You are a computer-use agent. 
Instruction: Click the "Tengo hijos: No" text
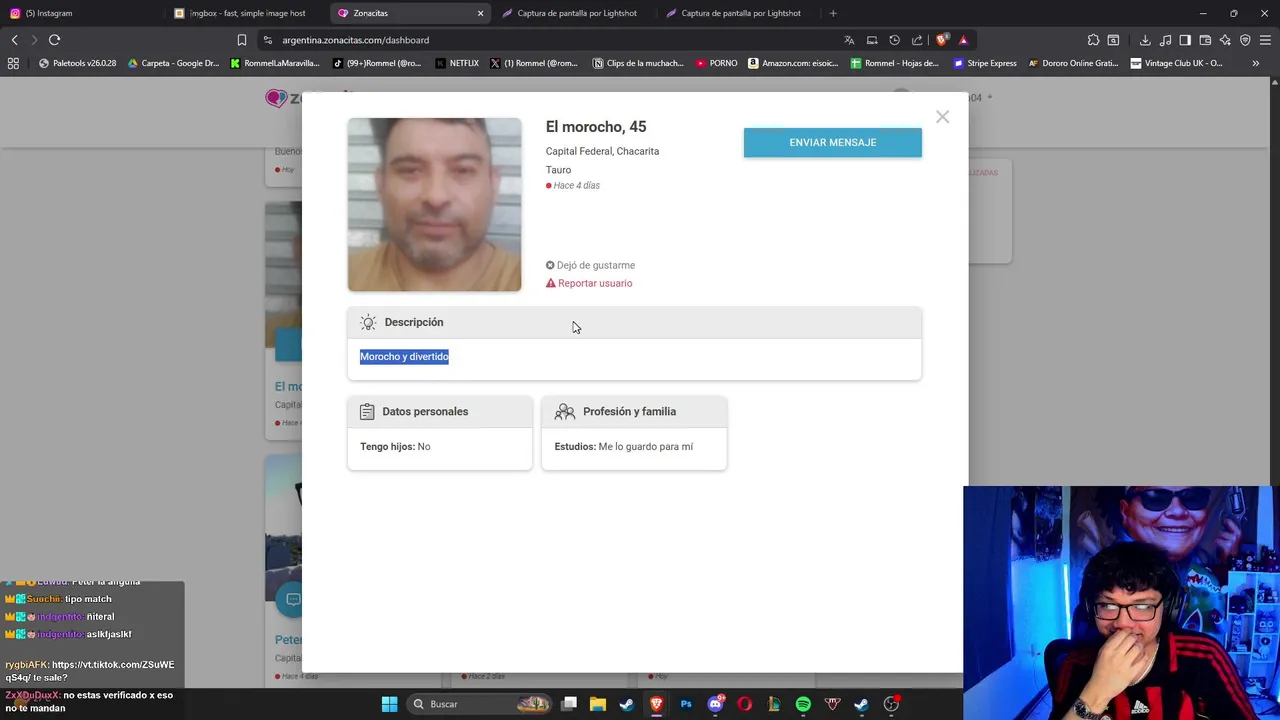[x=395, y=446]
